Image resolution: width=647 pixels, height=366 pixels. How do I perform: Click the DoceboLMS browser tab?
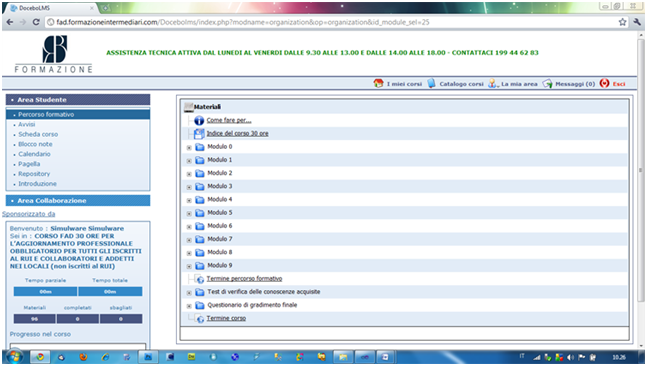pos(52,8)
